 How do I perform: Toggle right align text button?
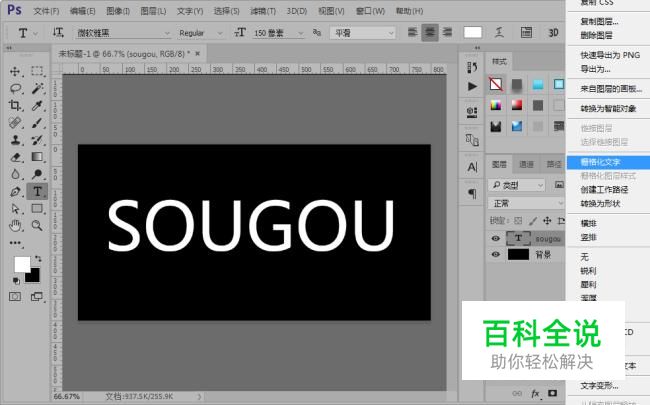[x=447, y=32]
